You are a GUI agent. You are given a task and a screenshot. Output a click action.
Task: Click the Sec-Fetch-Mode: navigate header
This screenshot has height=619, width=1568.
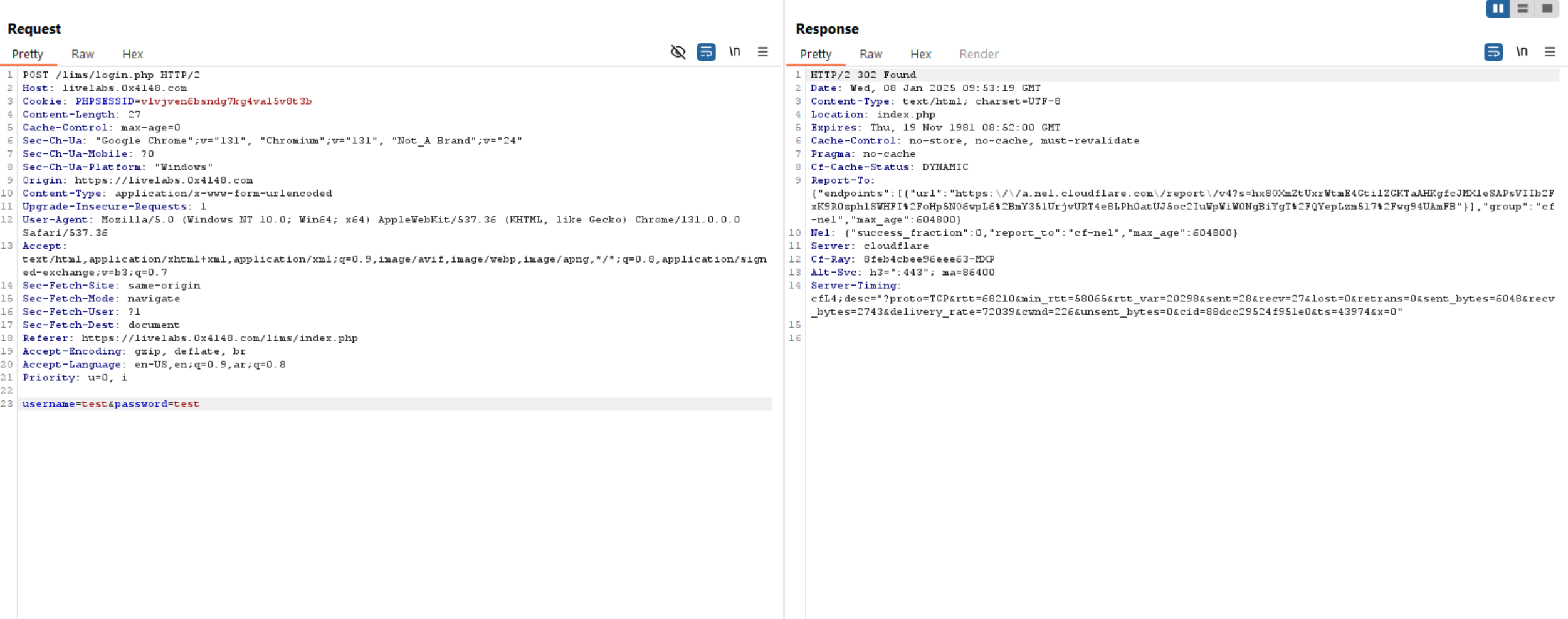[x=101, y=299]
